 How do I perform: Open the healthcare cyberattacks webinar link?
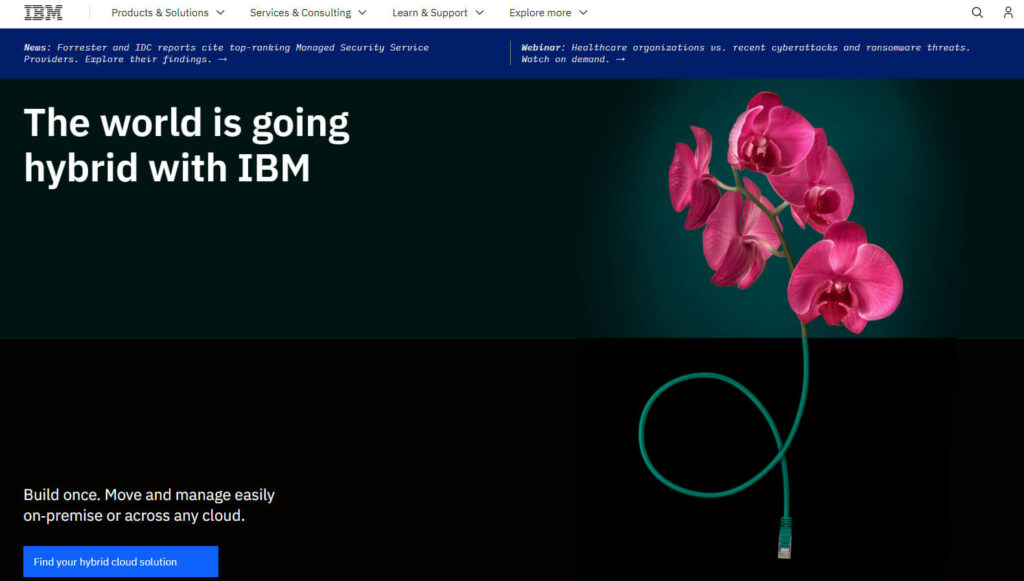[745, 53]
